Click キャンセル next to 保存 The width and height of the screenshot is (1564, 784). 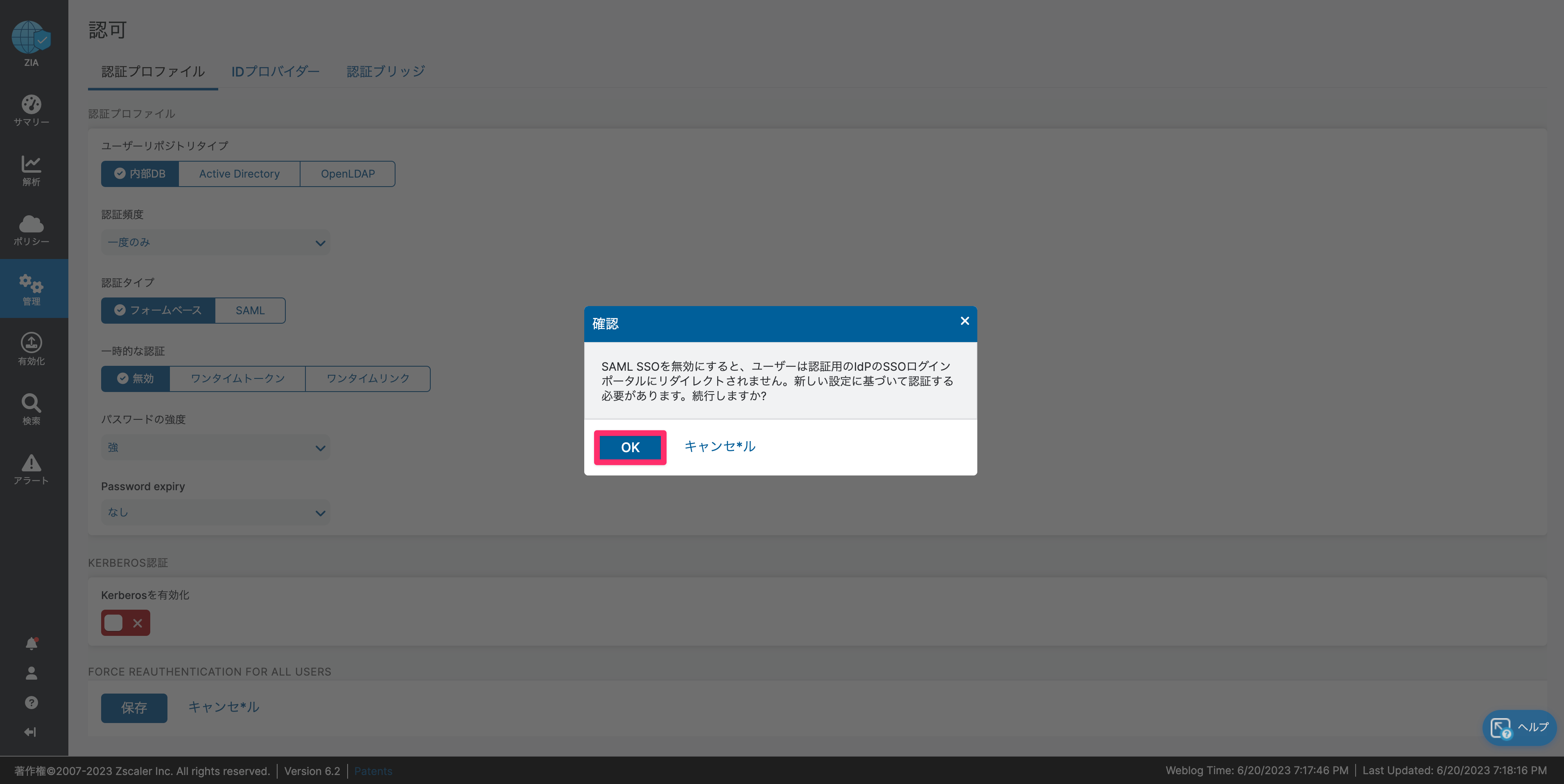[x=224, y=707]
